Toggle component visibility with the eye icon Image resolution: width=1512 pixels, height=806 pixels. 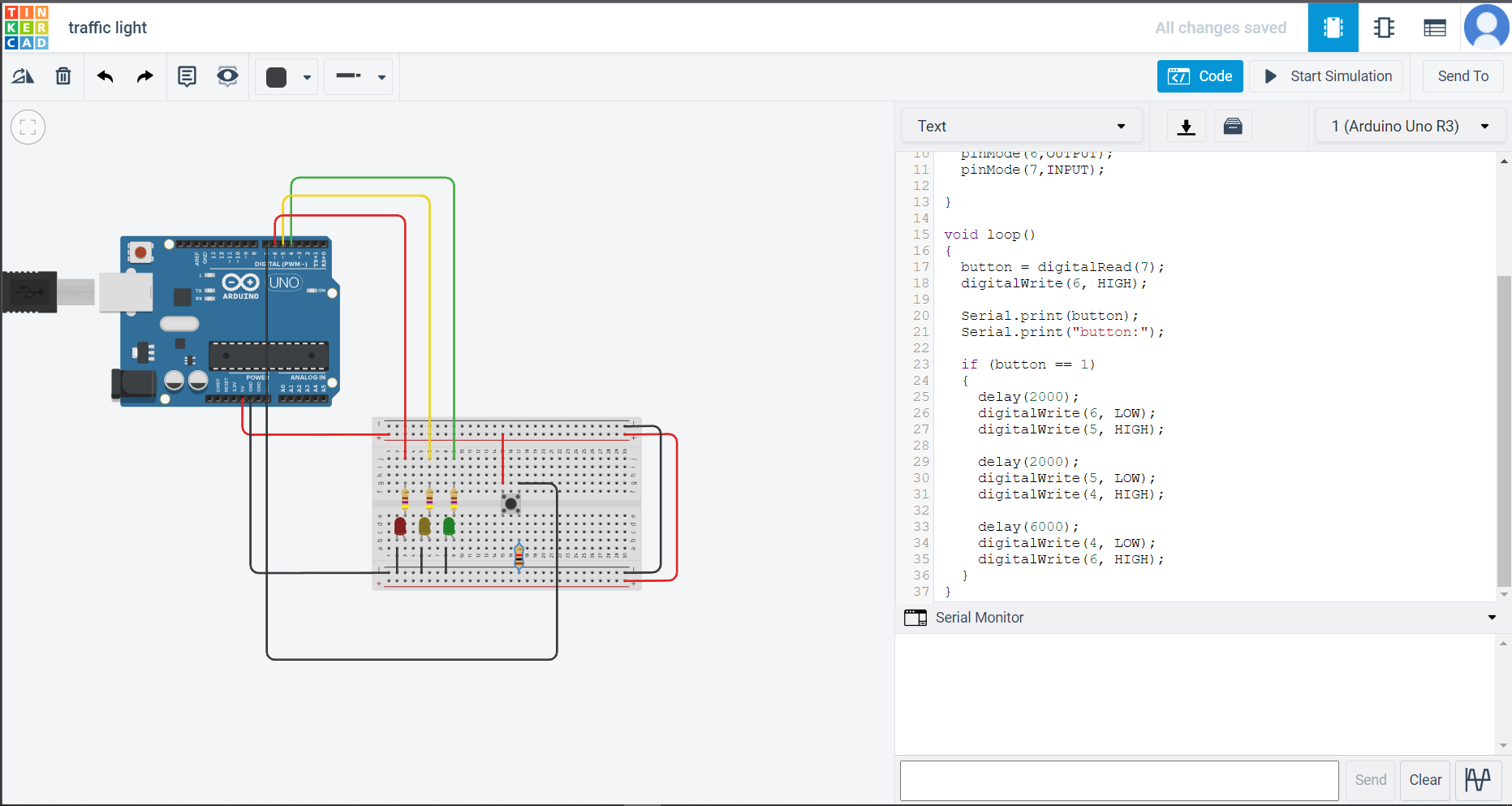coord(227,75)
